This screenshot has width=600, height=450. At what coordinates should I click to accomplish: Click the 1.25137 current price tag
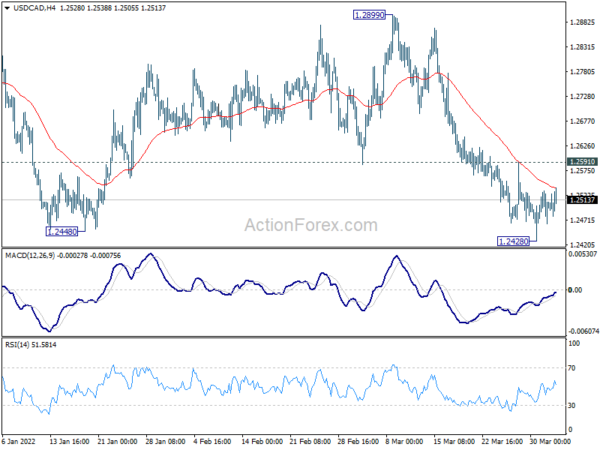[x=582, y=200]
